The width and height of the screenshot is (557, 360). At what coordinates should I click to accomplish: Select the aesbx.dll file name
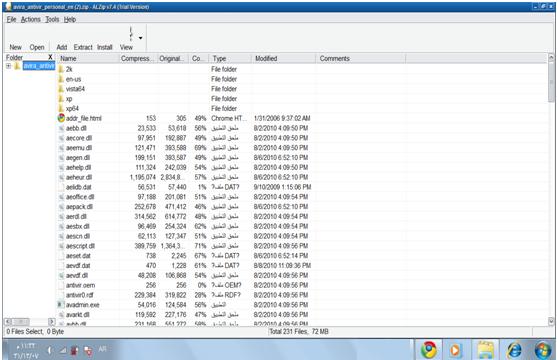coord(77,226)
